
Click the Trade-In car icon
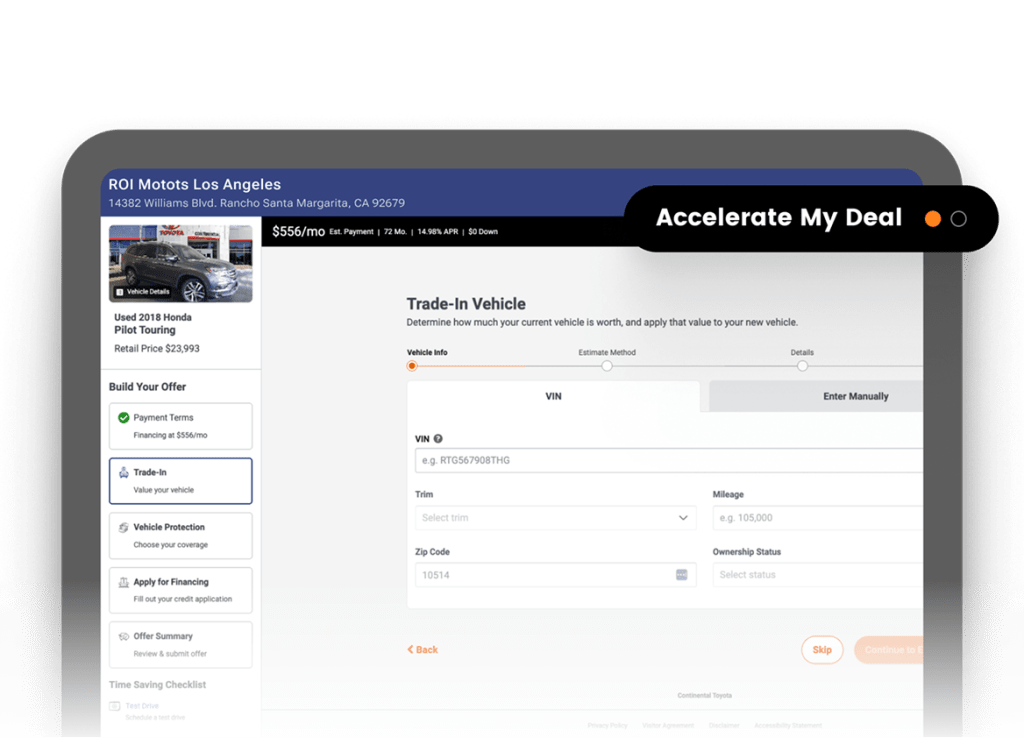coord(124,472)
